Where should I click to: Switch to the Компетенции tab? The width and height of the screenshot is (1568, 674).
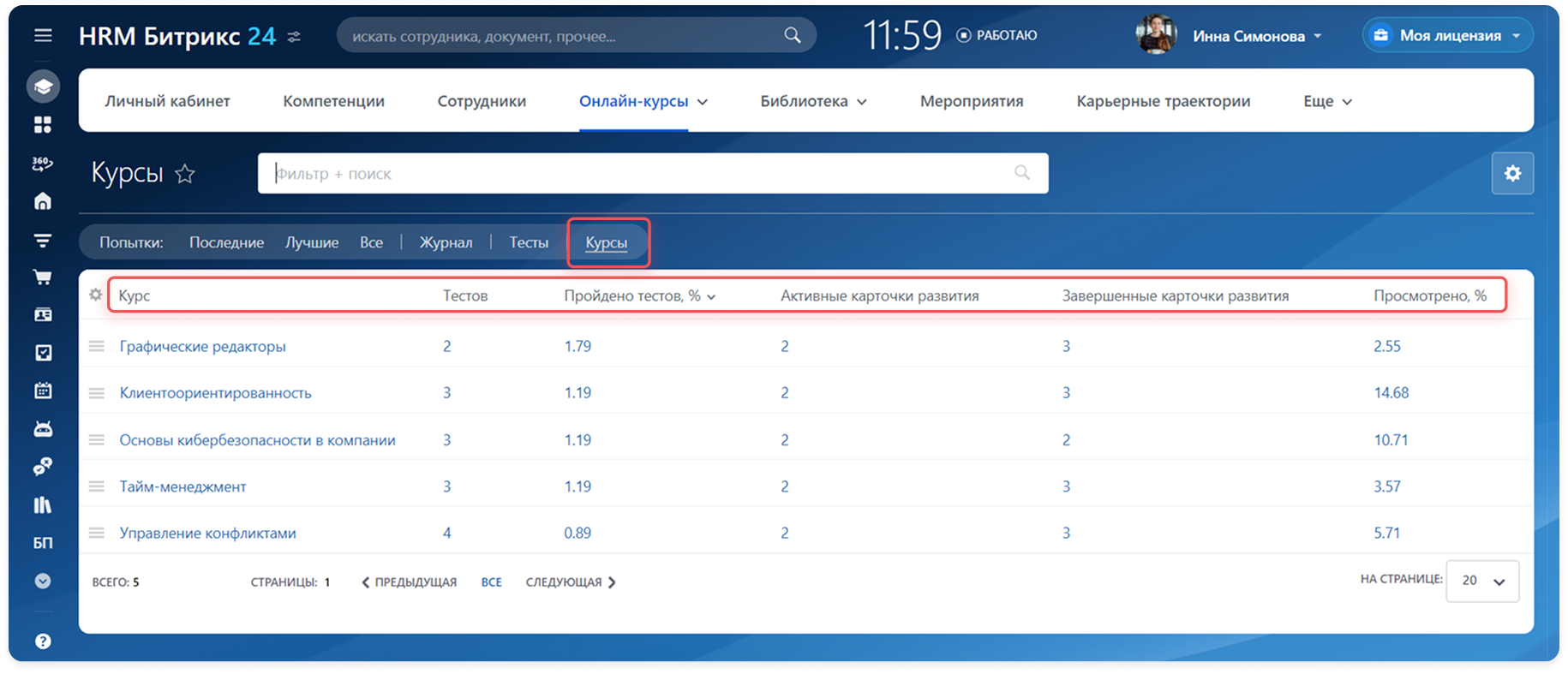tap(333, 101)
